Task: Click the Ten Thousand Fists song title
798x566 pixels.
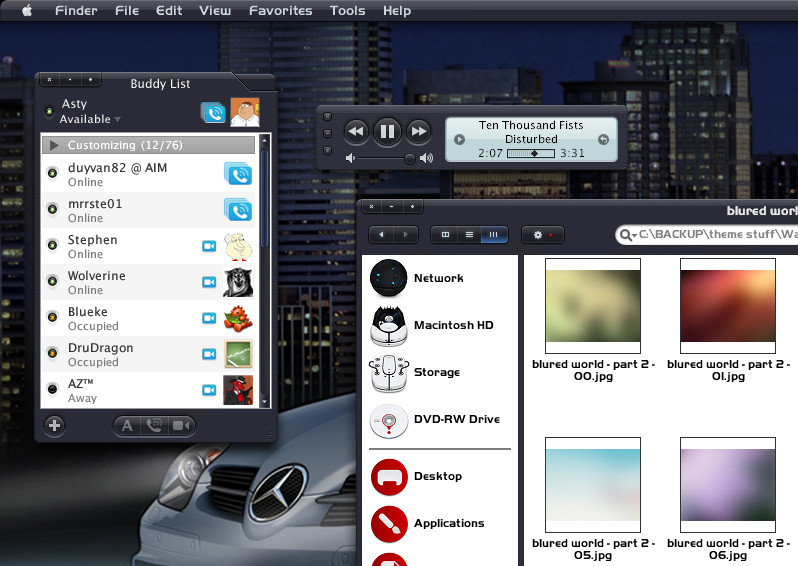Action: (x=531, y=125)
